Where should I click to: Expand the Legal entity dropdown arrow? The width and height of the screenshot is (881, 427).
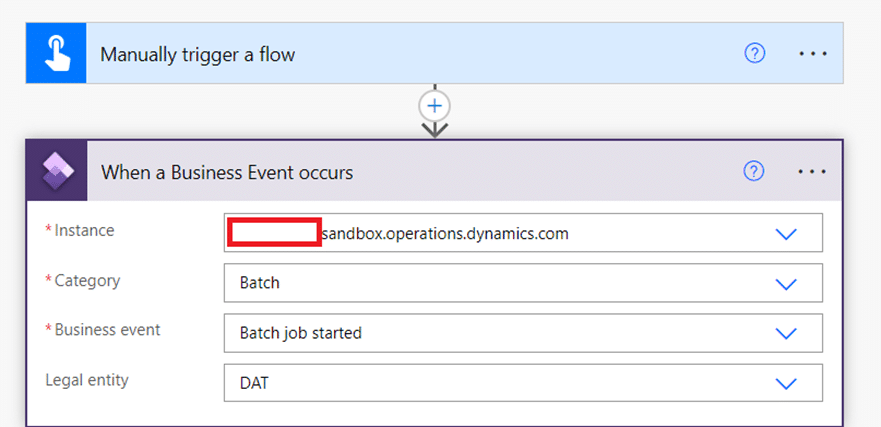click(x=786, y=384)
